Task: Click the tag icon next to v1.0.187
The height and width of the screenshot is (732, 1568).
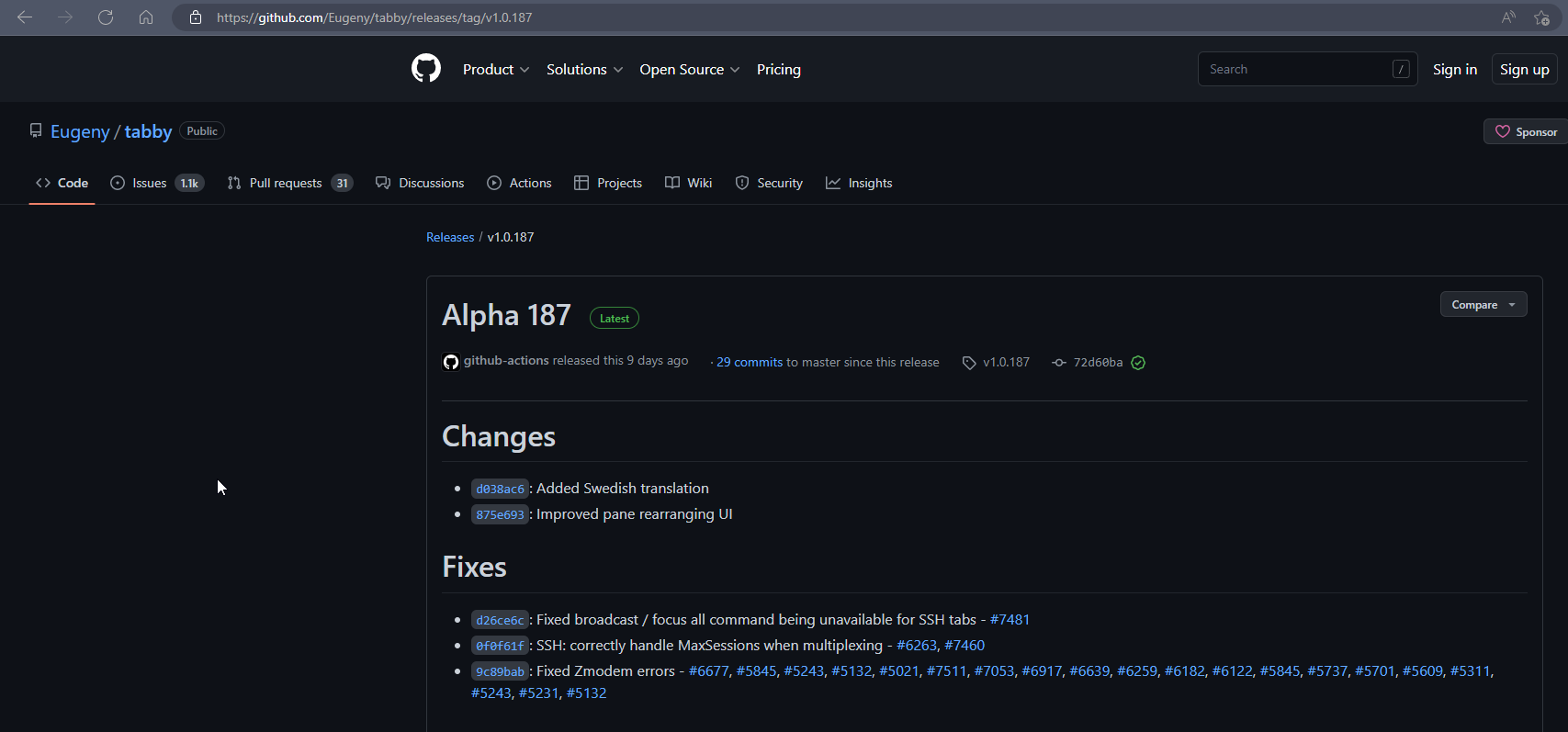Action: [969, 363]
